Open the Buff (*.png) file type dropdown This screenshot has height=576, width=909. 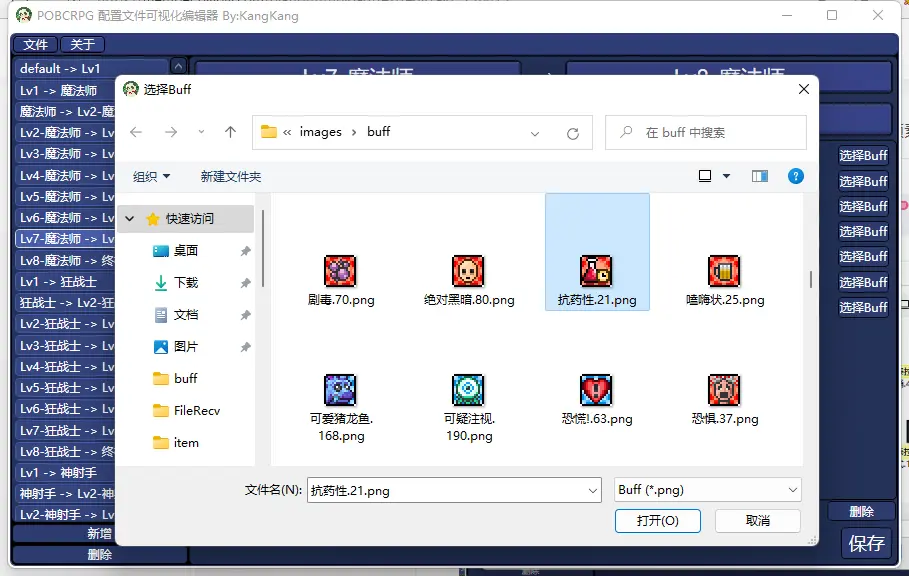pyautogui.click(x=708, y=490)
